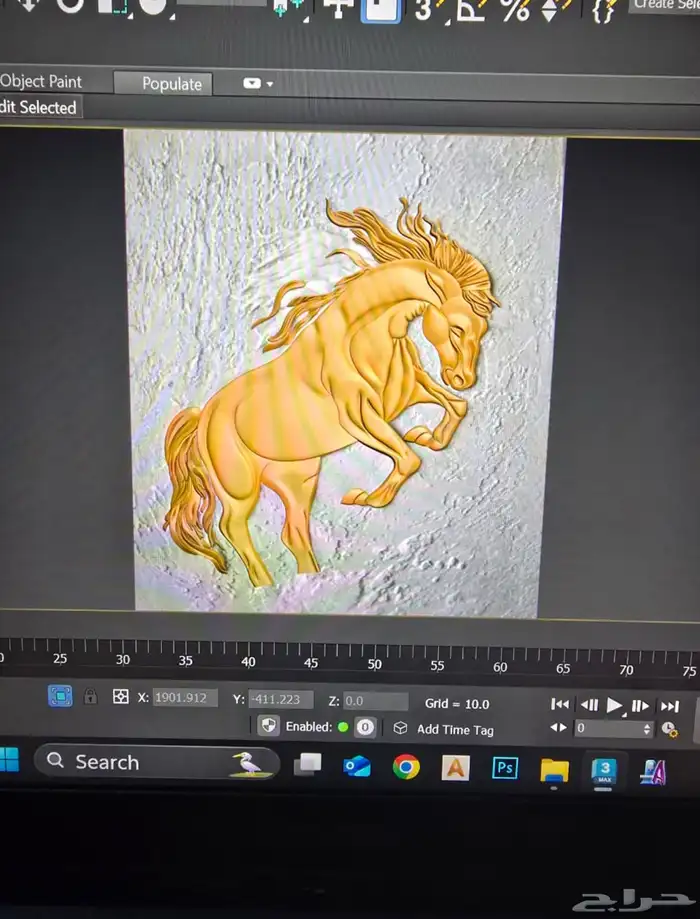Go to the end frame

click(x=670, y=706)
